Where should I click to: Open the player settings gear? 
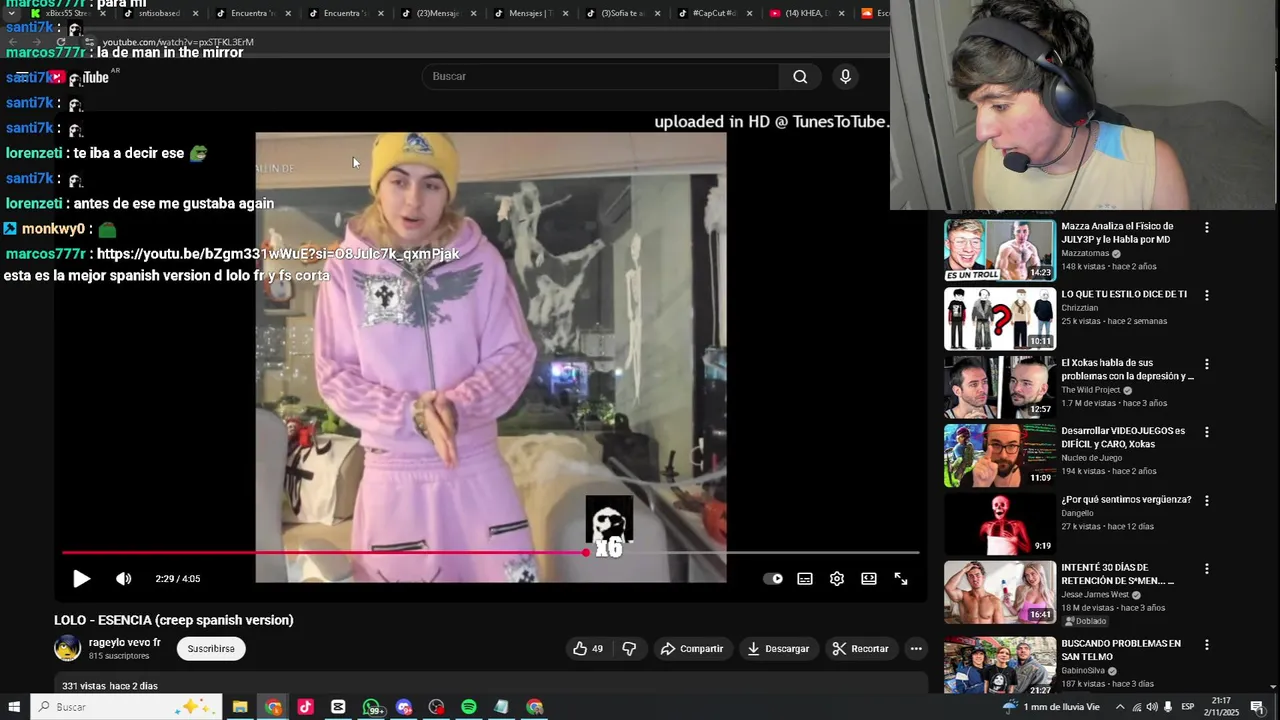837,579
